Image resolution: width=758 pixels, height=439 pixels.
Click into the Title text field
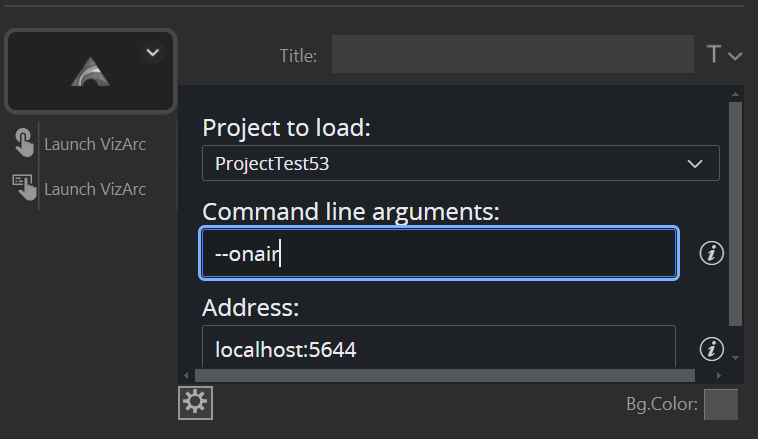pos(512,55)
